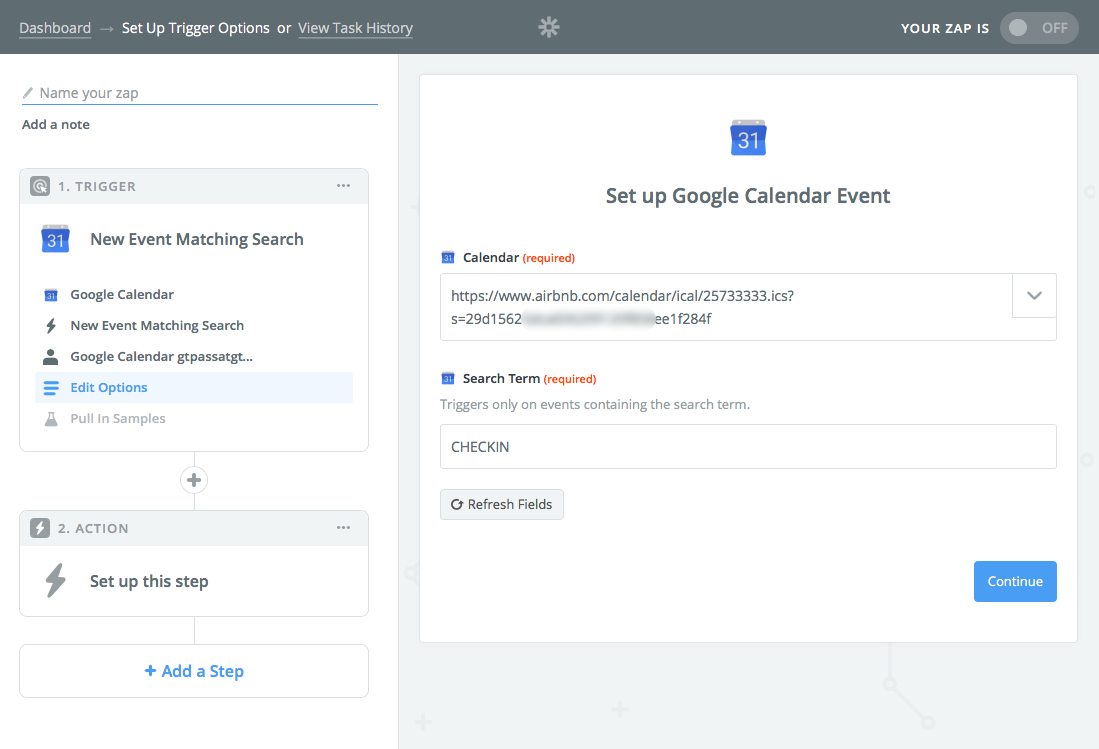Click the Action step lightning badge icon

coord(40,528)
